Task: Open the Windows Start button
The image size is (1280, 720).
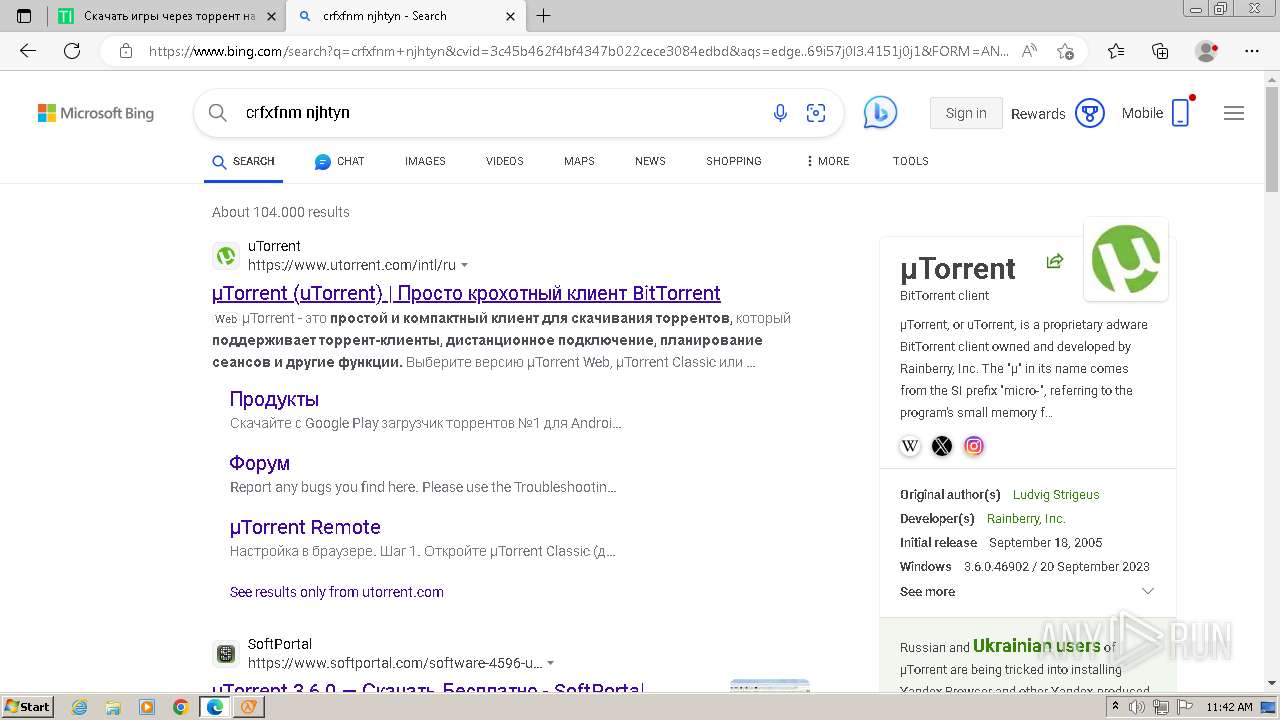Action: pyautogui.click(x=28, y=706)
